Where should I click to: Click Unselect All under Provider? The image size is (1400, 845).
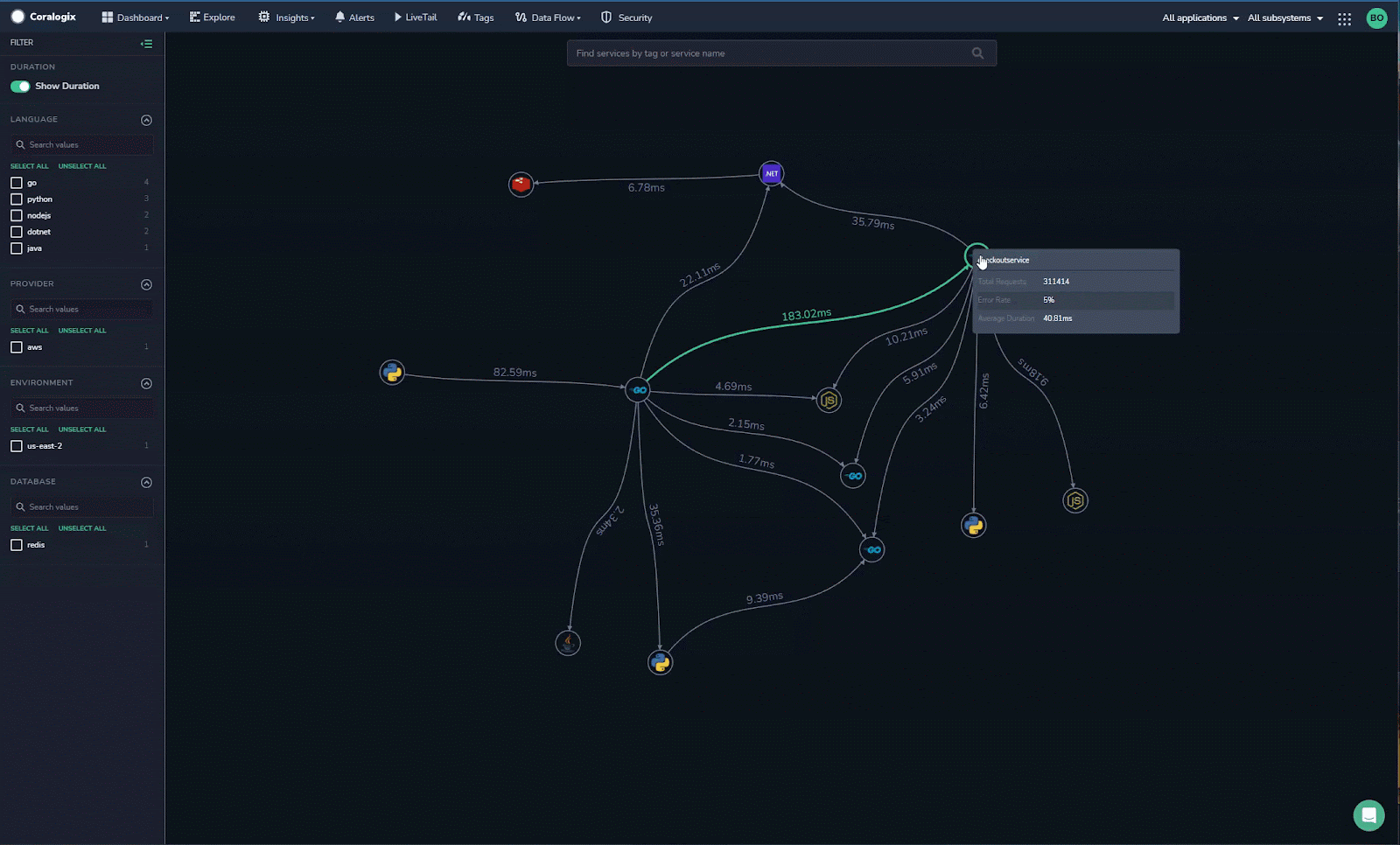tap(82, 331)
